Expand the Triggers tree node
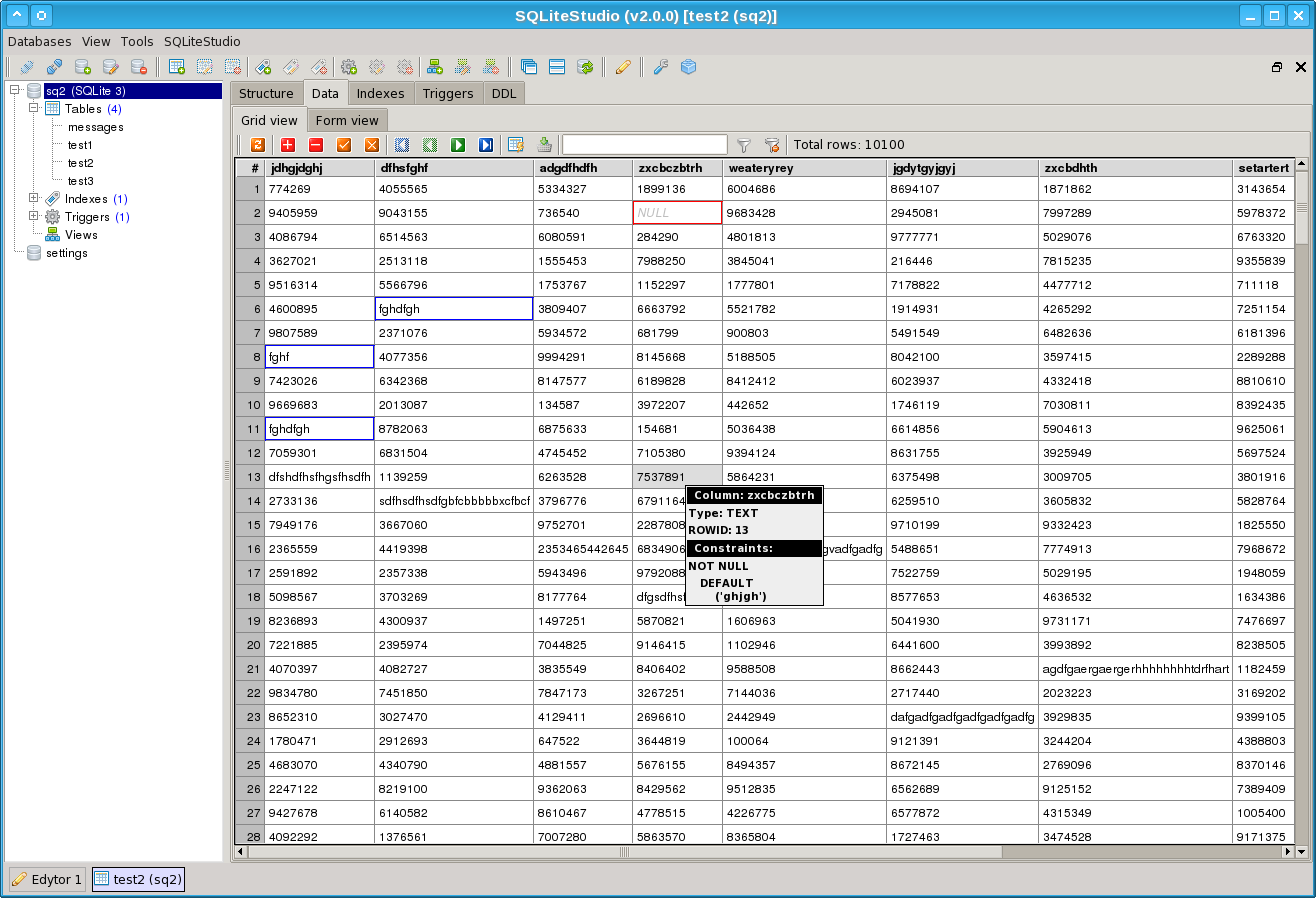The width and height of the screenshot is (1316, 898). tap(34, 217)
